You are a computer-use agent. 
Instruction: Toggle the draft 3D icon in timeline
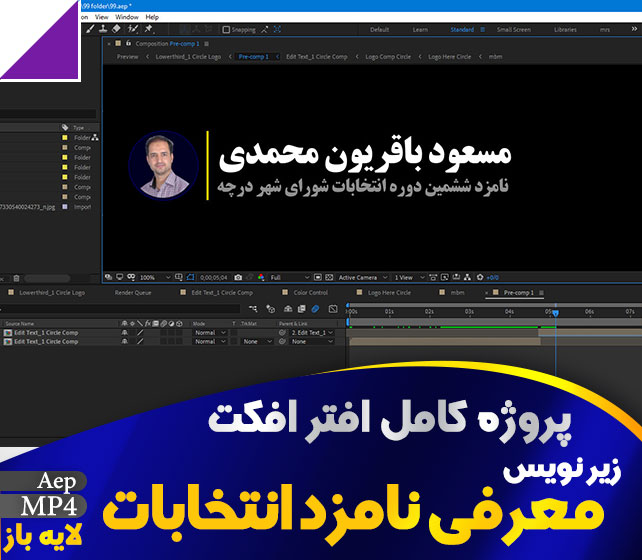click(x=271, y=309)
